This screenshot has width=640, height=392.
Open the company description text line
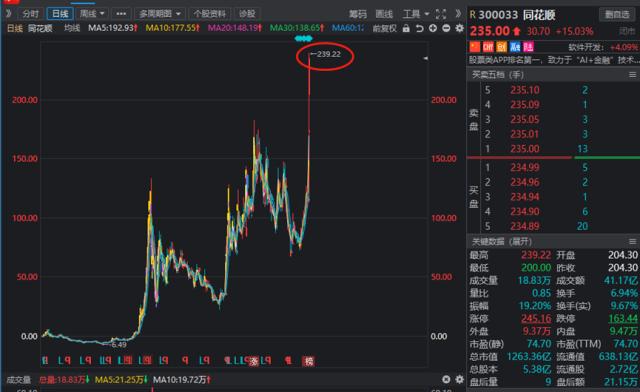tap(554, 60)
